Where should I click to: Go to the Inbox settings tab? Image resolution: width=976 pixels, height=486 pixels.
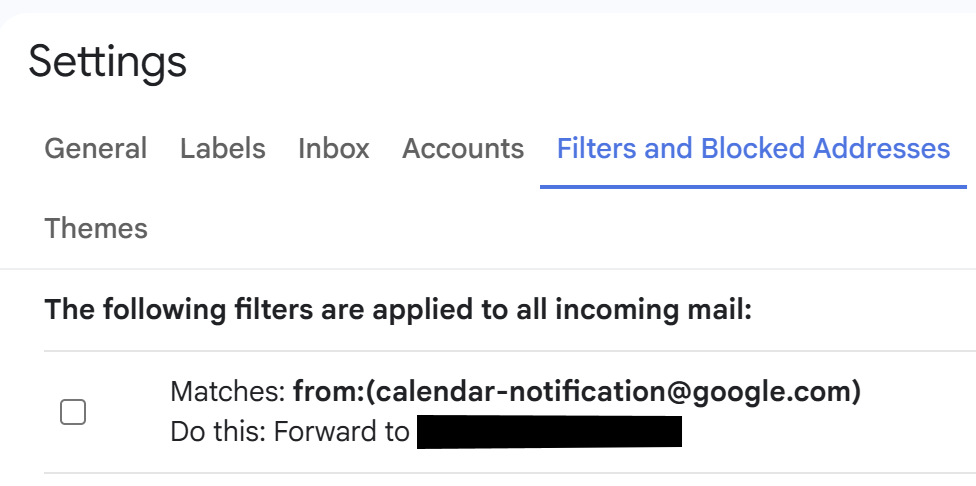(334, 149)
